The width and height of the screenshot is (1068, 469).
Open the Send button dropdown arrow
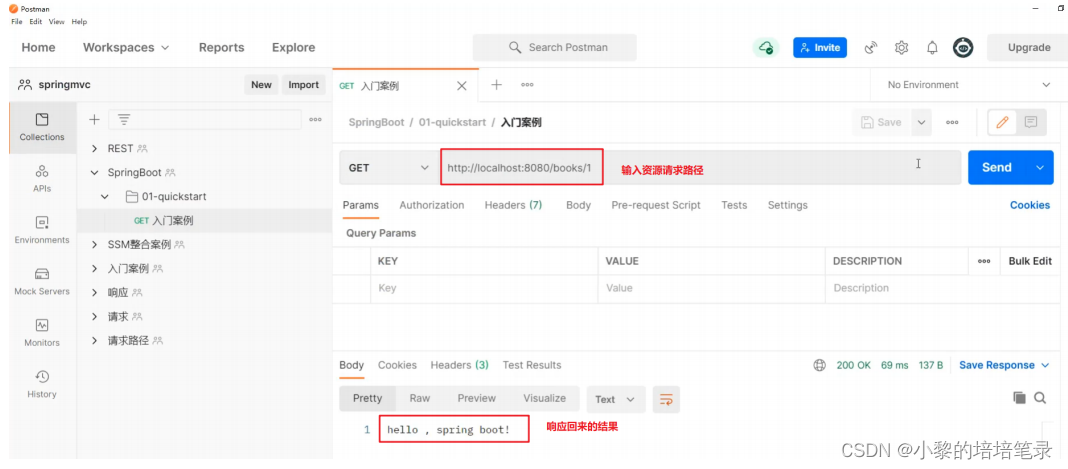[x=1040, y=167]
